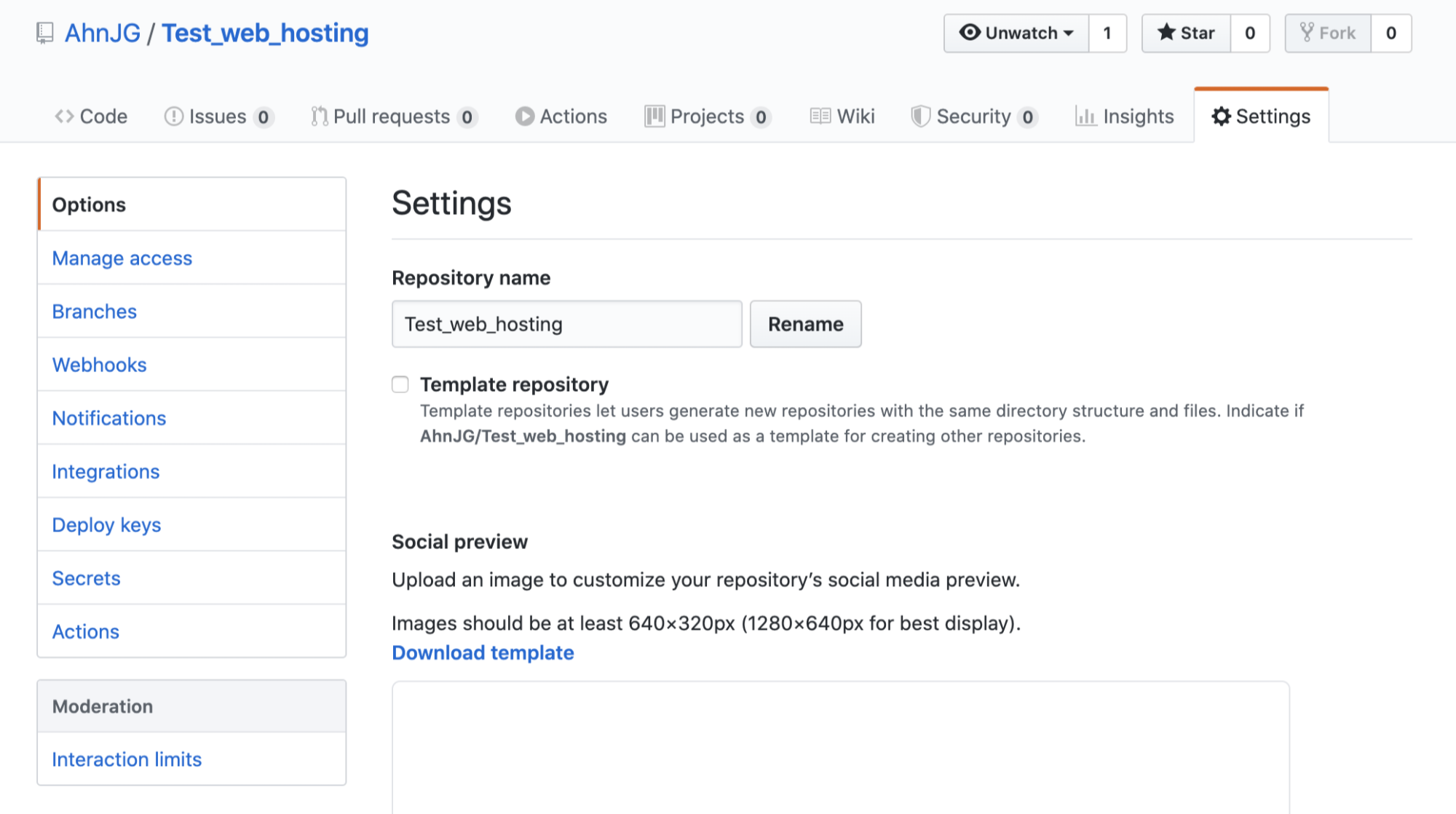Click the fork icon on the Fork button
This screenshot has width=1456, height=814.
coord(1307,32)
